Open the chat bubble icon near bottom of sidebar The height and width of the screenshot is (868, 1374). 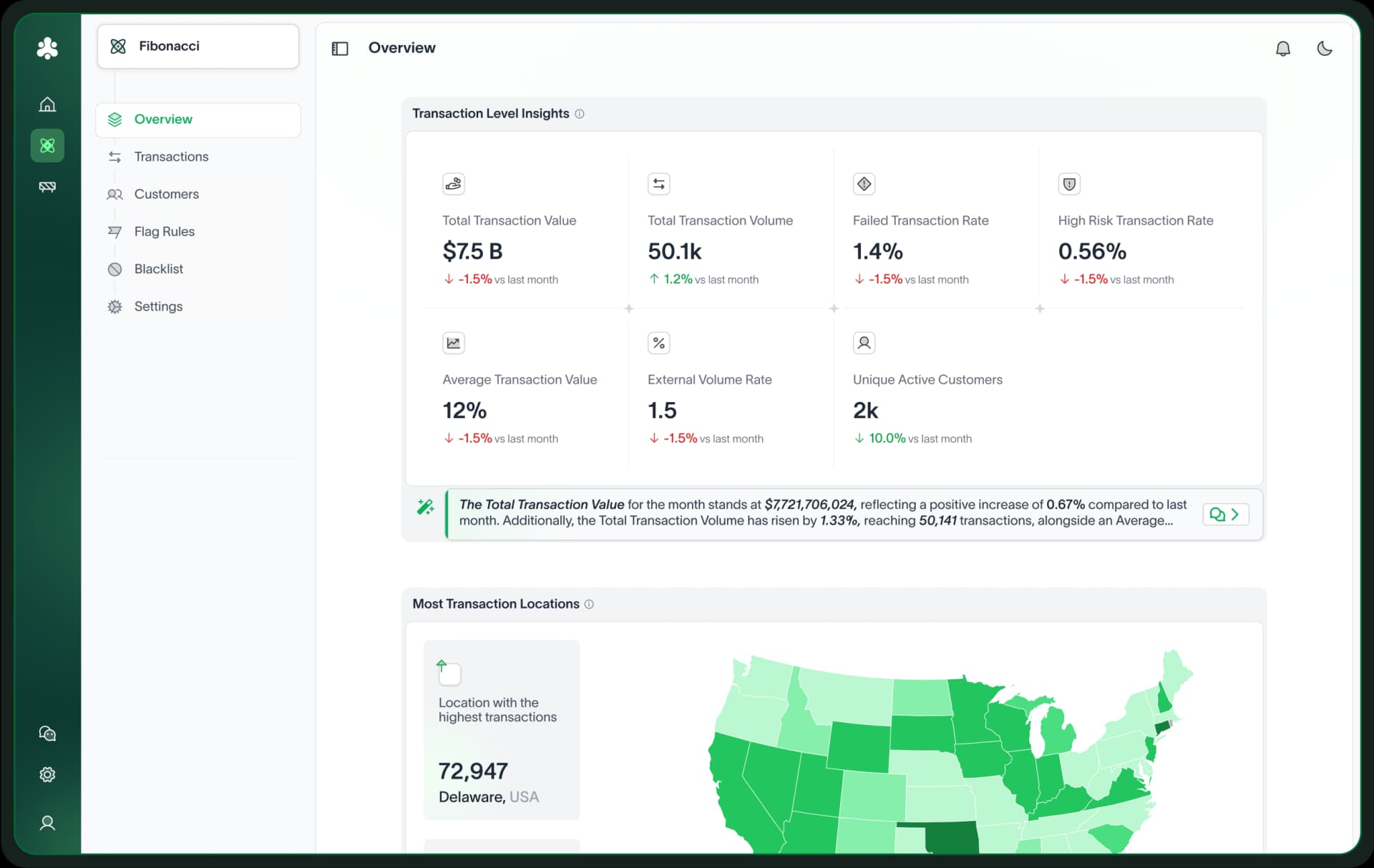[x=47, y=733]
